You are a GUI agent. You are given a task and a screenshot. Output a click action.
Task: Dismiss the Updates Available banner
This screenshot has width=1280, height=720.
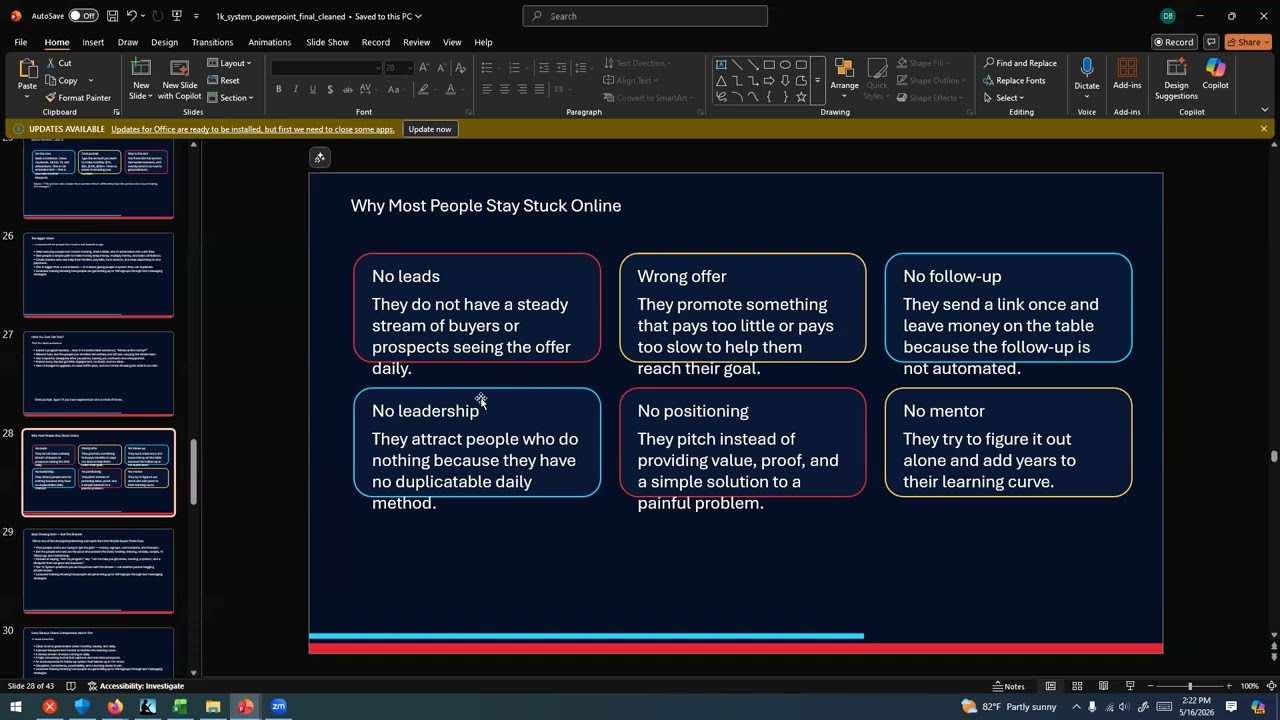(1264, 129)
